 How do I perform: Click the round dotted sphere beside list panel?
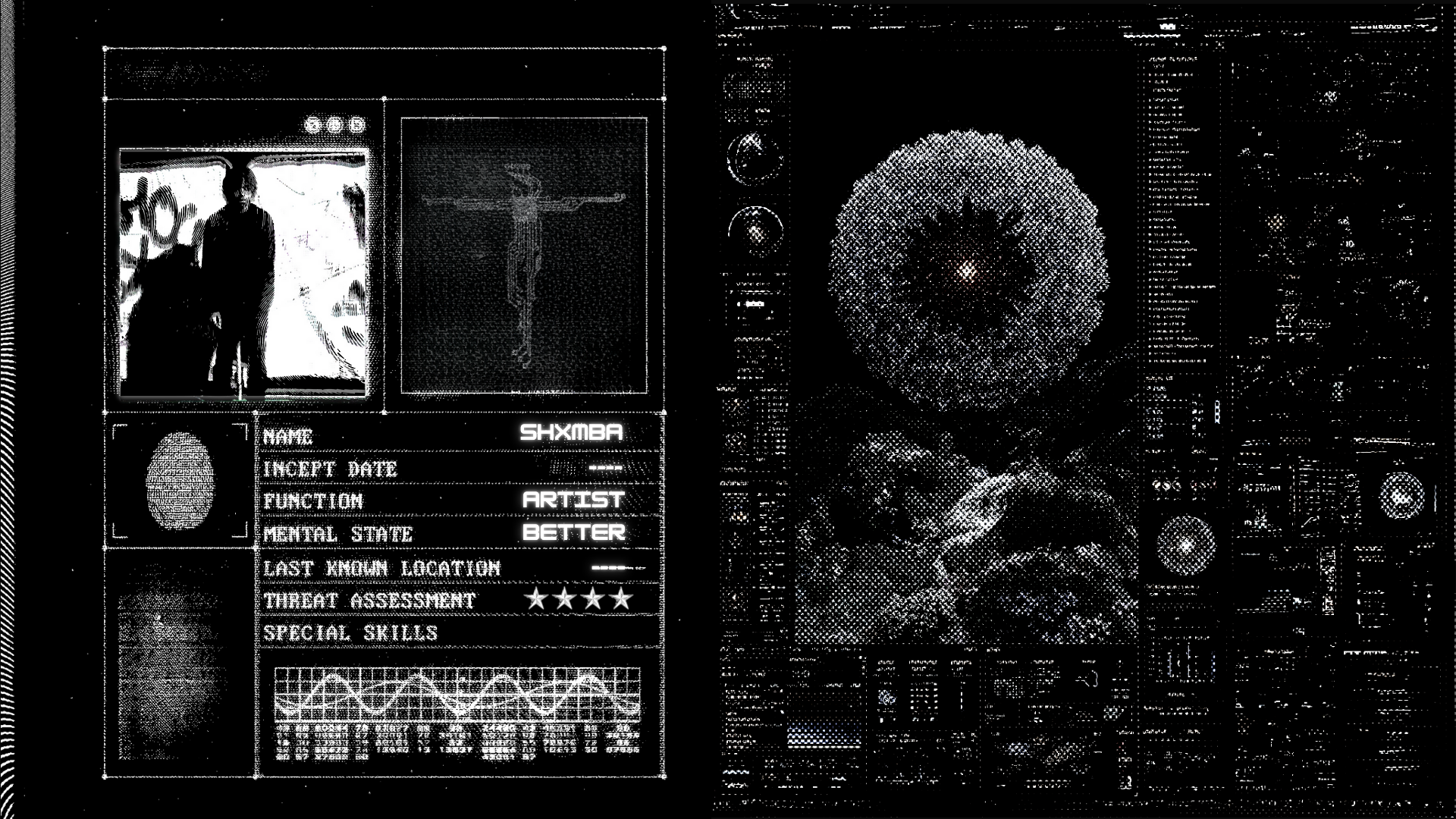tap(1187, 545)
